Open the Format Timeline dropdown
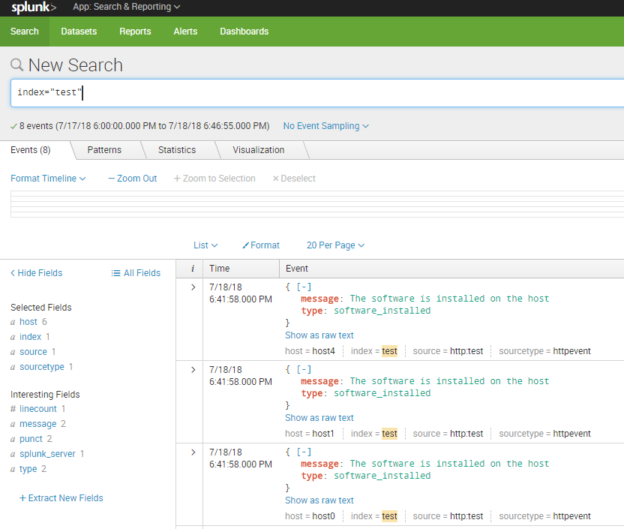Screen dimensions: 624x529 pos(48,178)
